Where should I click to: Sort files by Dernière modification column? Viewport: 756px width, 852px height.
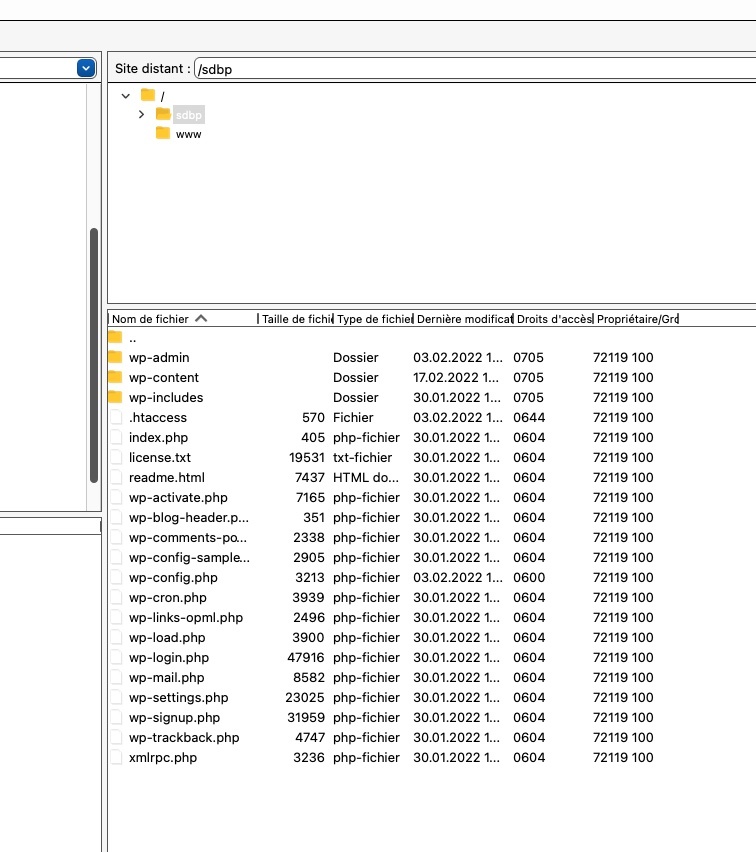pos(463,319)
